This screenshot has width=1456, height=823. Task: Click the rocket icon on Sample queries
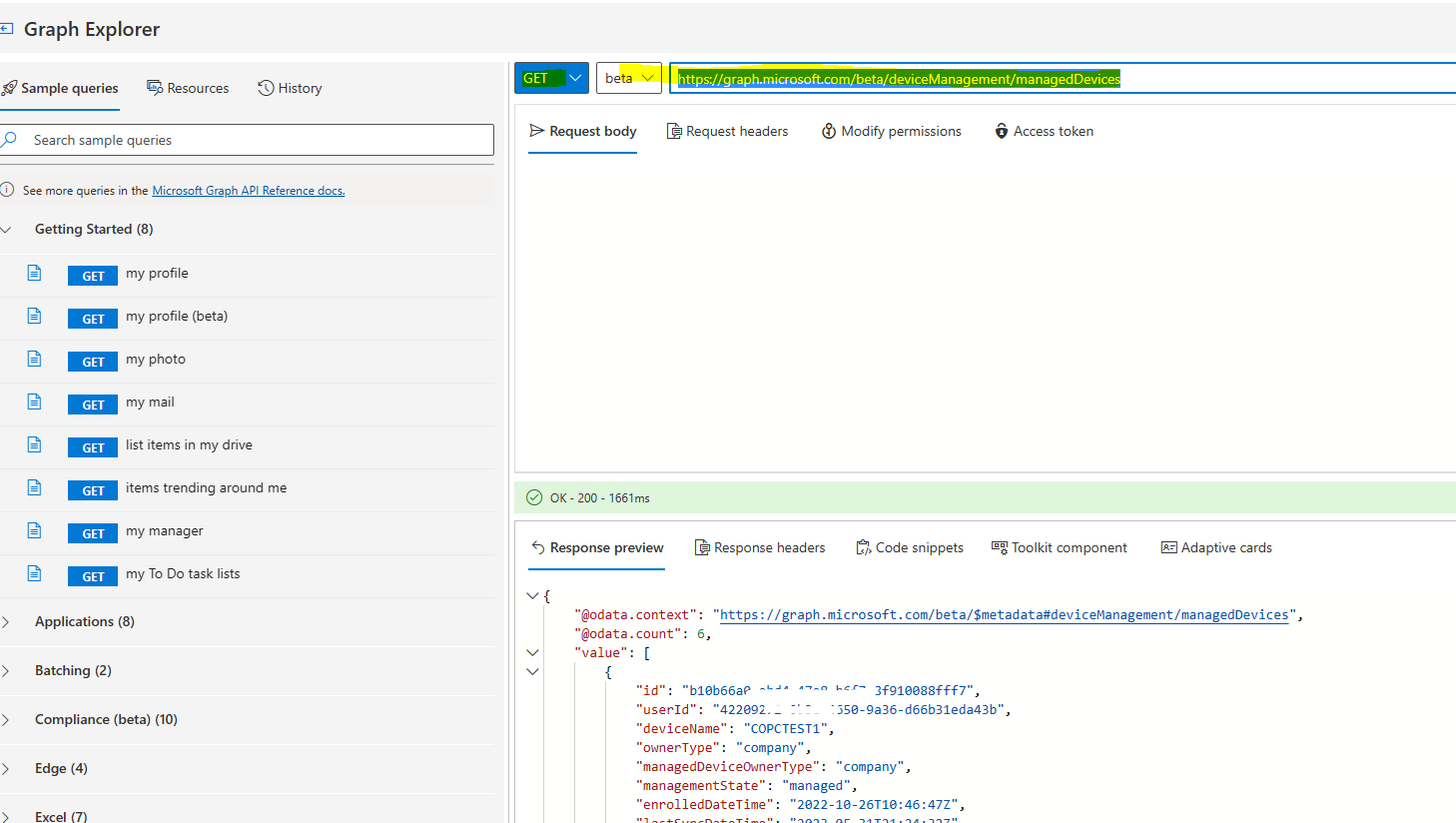9,88
